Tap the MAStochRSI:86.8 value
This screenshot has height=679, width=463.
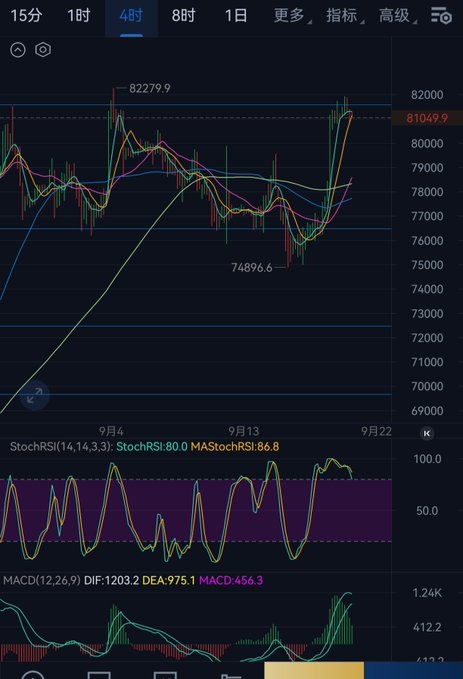coord(235,446)
